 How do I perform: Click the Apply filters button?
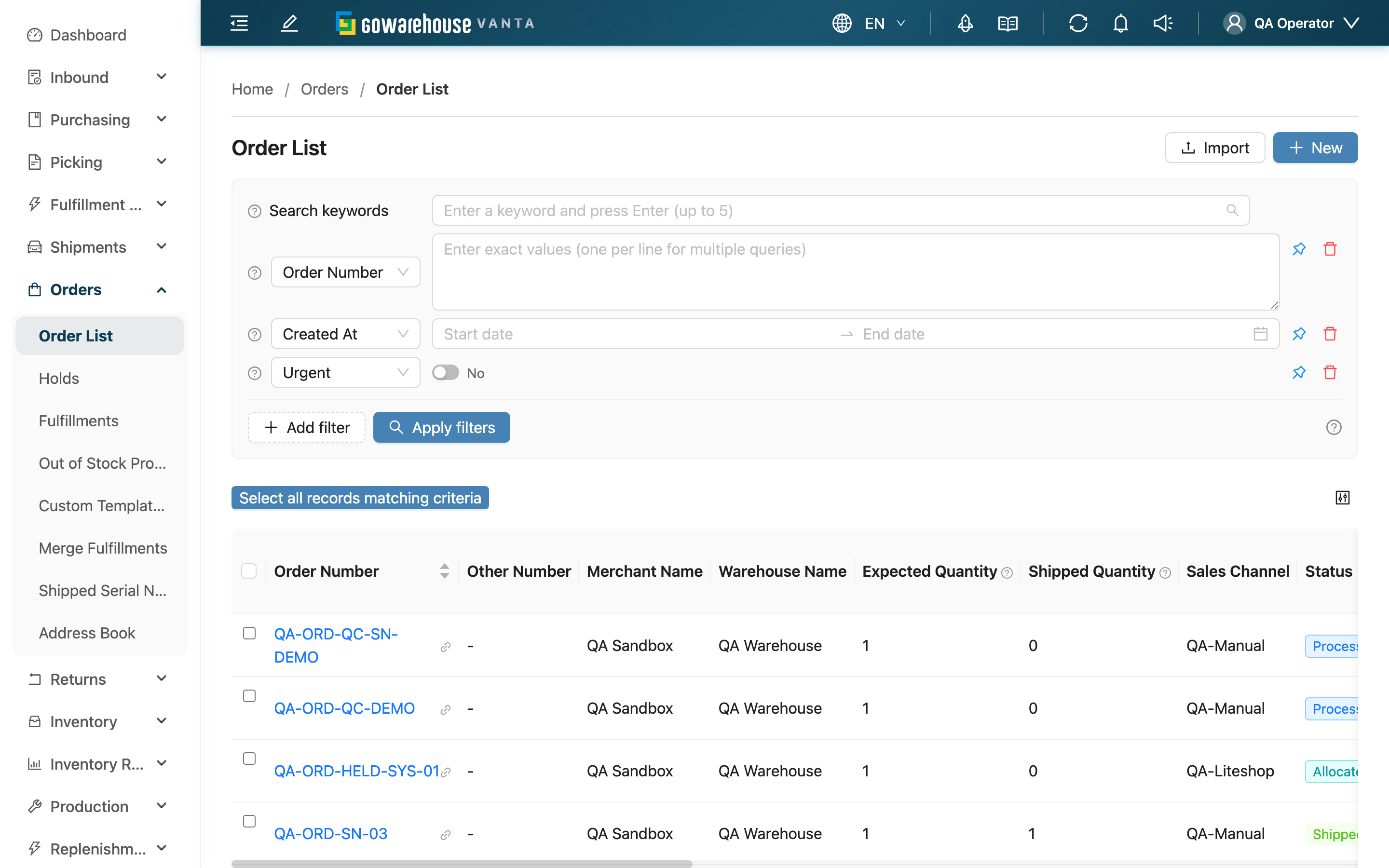point(441,427)
